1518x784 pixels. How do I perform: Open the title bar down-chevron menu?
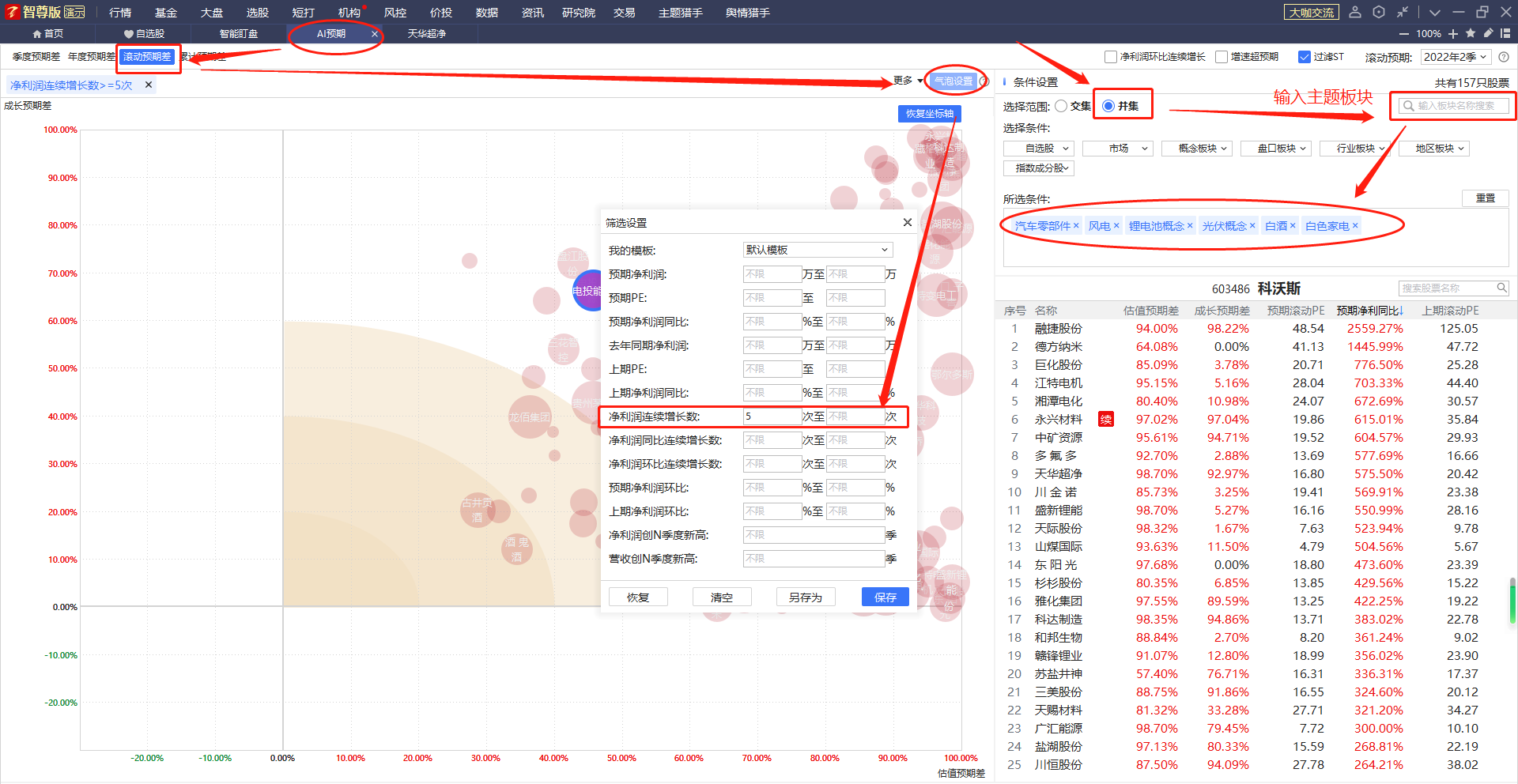click(x=1435, y=13)
